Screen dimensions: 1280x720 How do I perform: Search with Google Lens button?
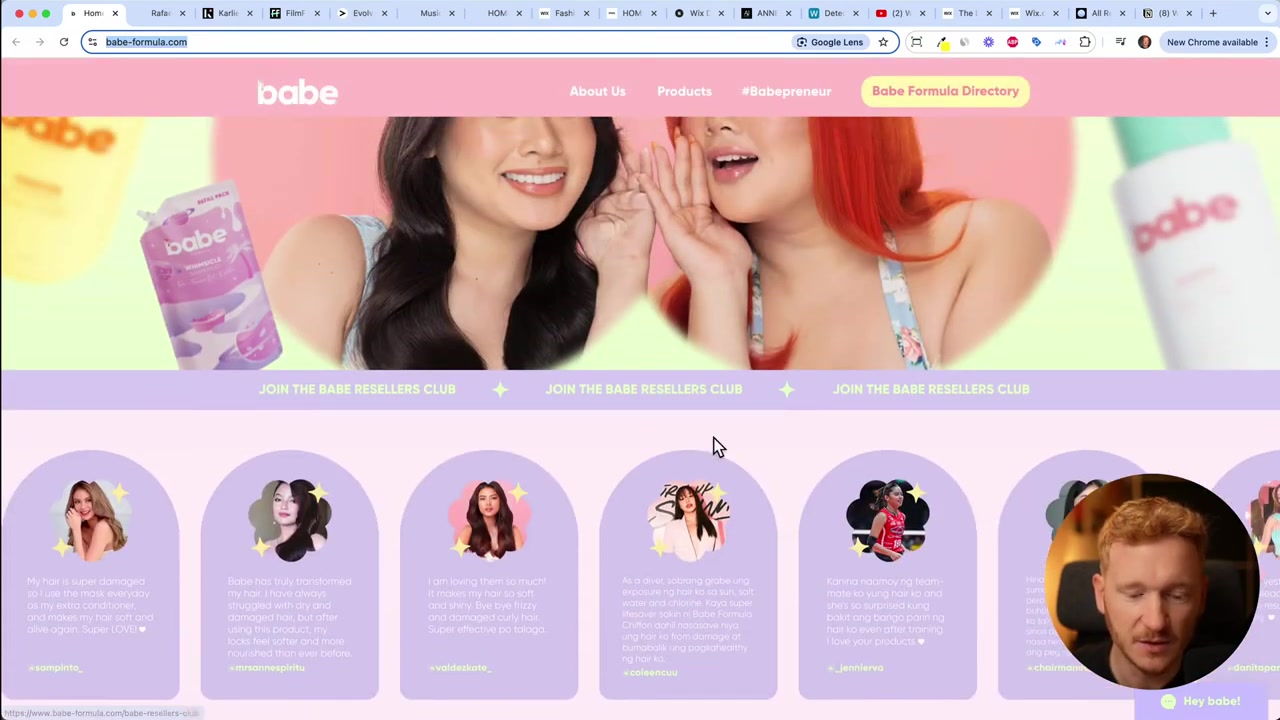(830, 42)
